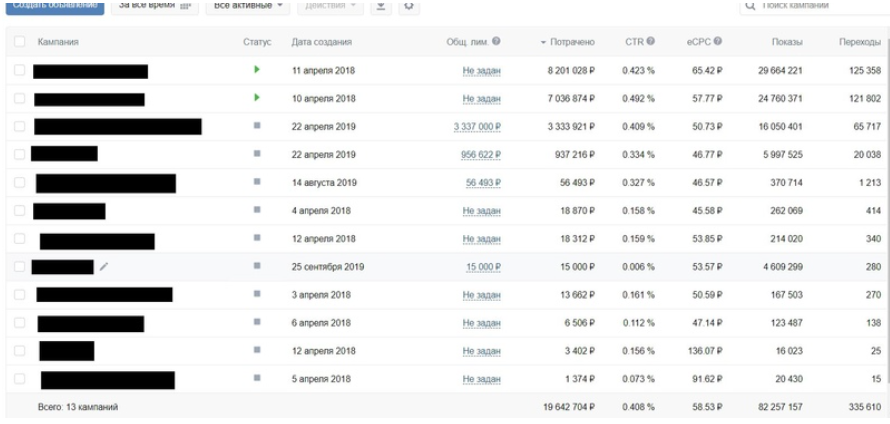Screen dimensions: 890x424
Task: Click the Всего: 13 кампаний summary text
Action: pyautogui.click(x=78, y=407)
